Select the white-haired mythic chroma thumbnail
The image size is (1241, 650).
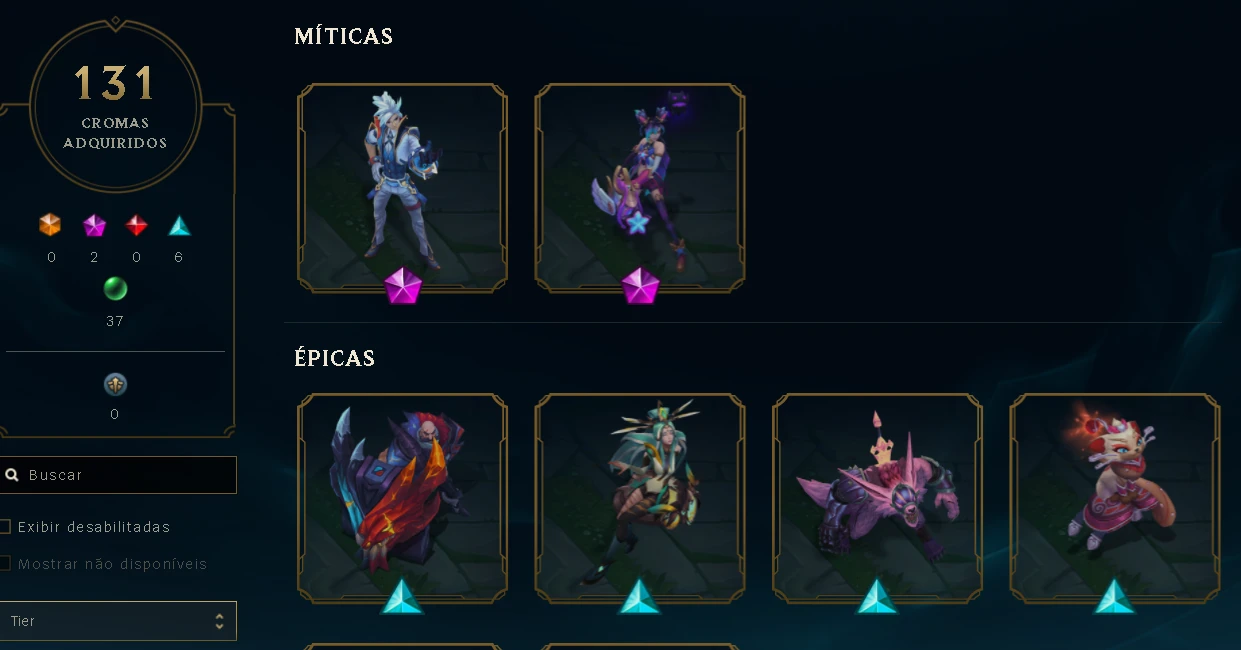(x=403, y=188)
